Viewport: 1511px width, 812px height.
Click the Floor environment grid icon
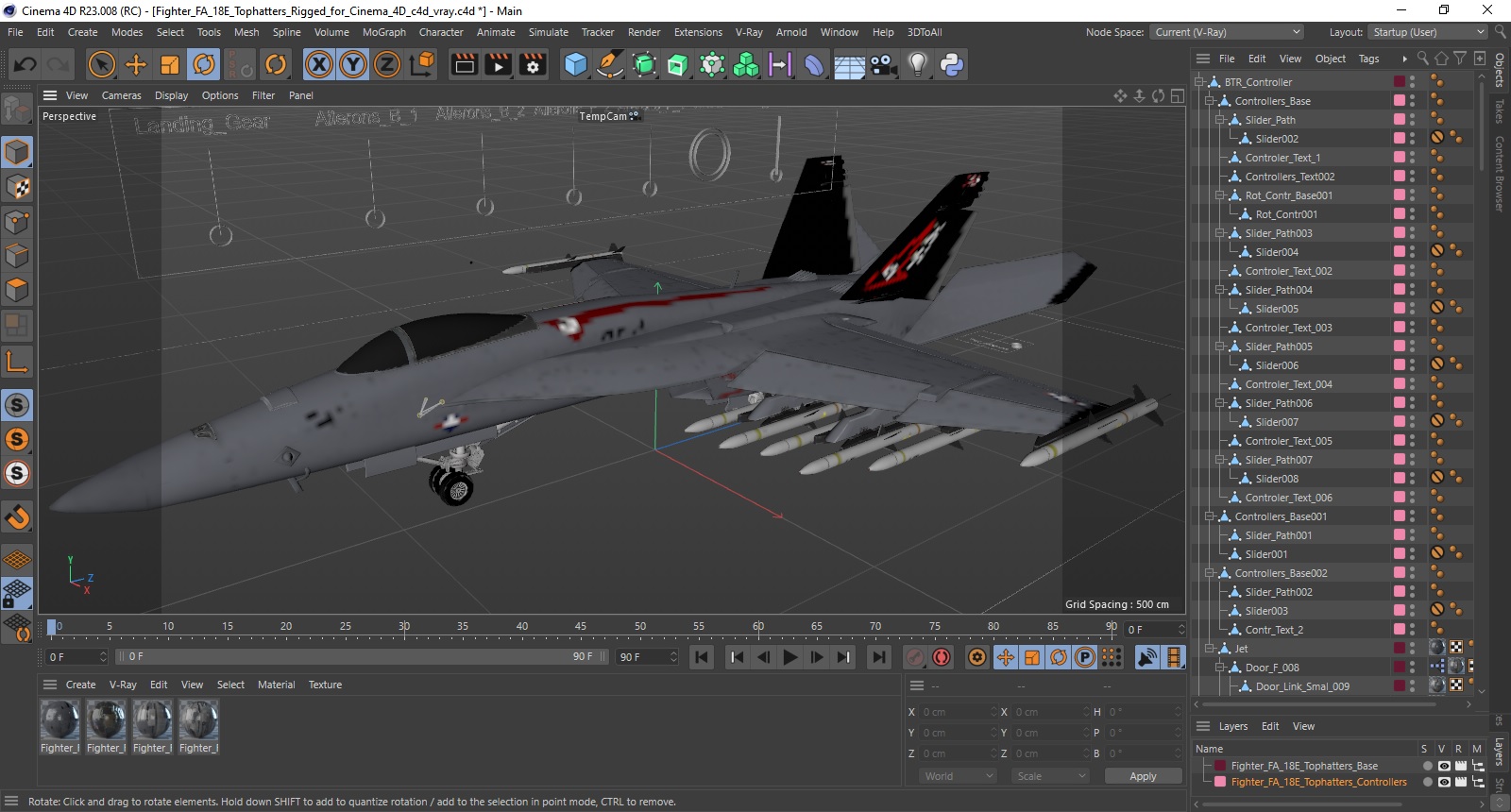(849, 64)
